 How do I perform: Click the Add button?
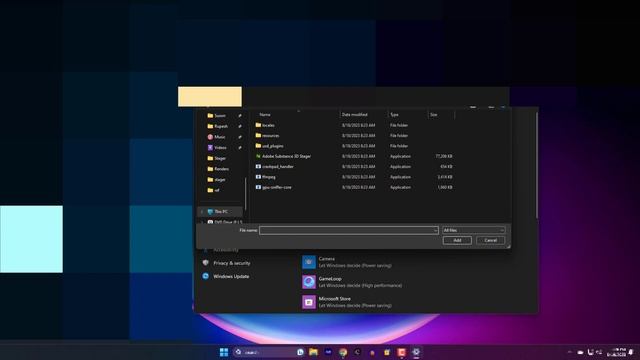[457, 240]
